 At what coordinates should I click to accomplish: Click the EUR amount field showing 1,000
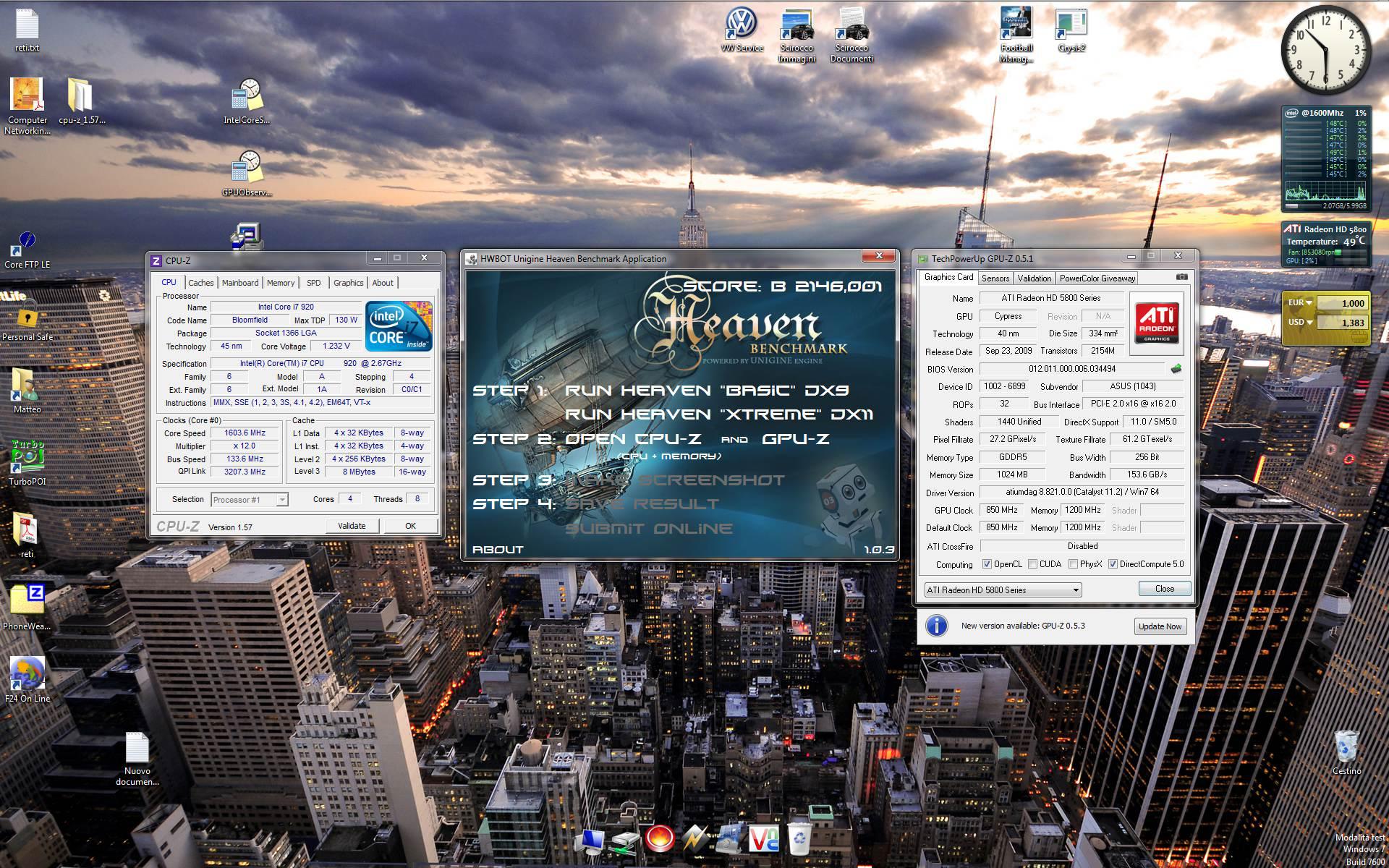pyautogui.click(x=1342, y=303)
